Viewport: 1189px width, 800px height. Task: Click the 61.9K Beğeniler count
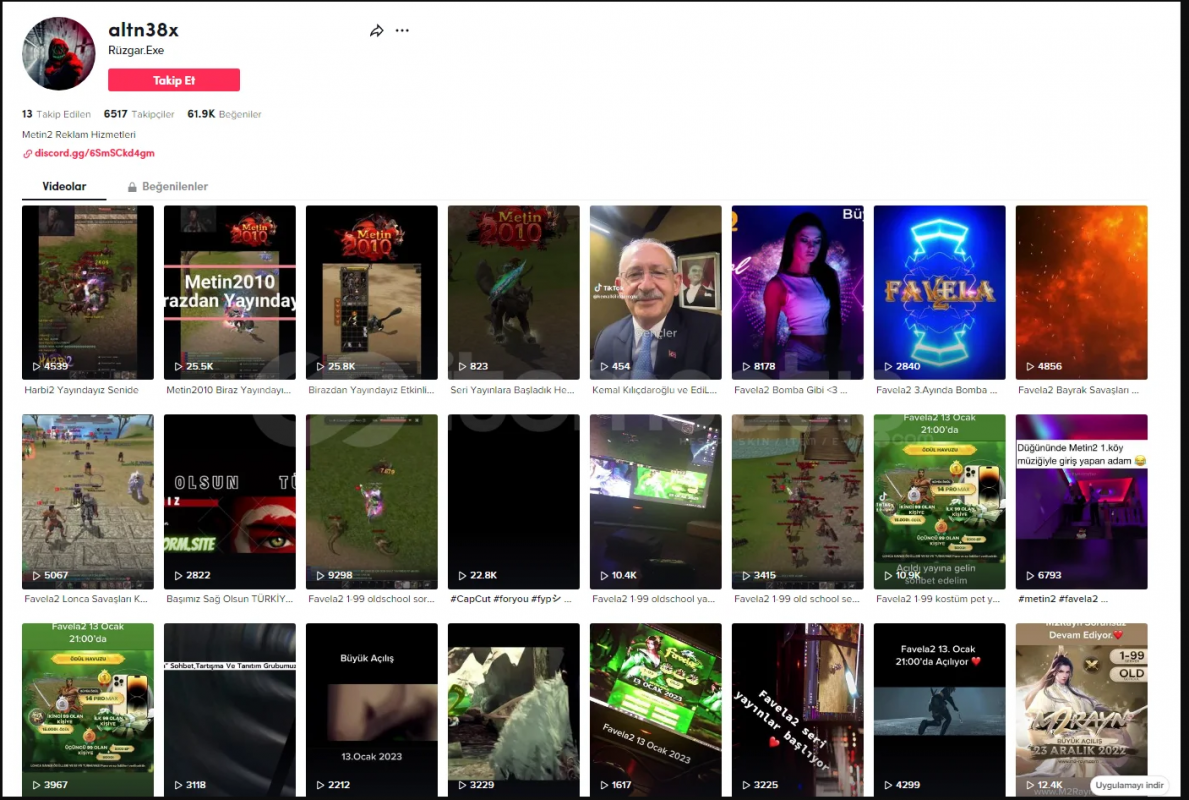pyautogui.click(x=224, y=115)
